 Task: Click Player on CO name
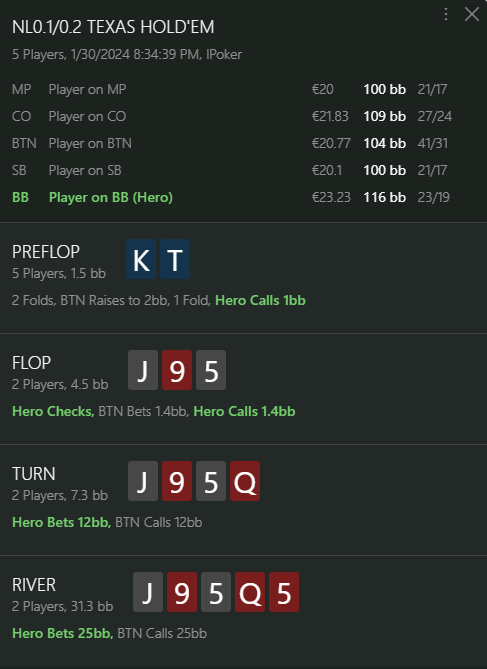(x=87, y=116)
